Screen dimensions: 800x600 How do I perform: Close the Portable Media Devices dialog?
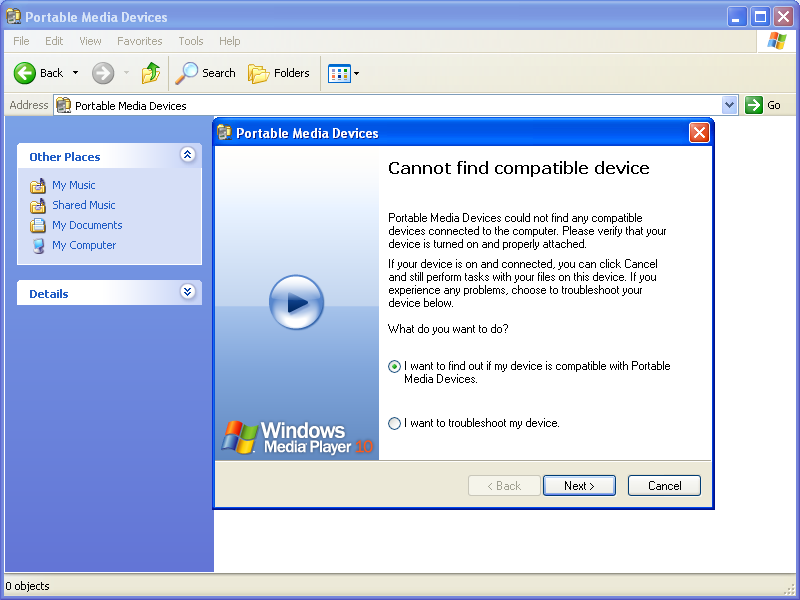point(699,133)
